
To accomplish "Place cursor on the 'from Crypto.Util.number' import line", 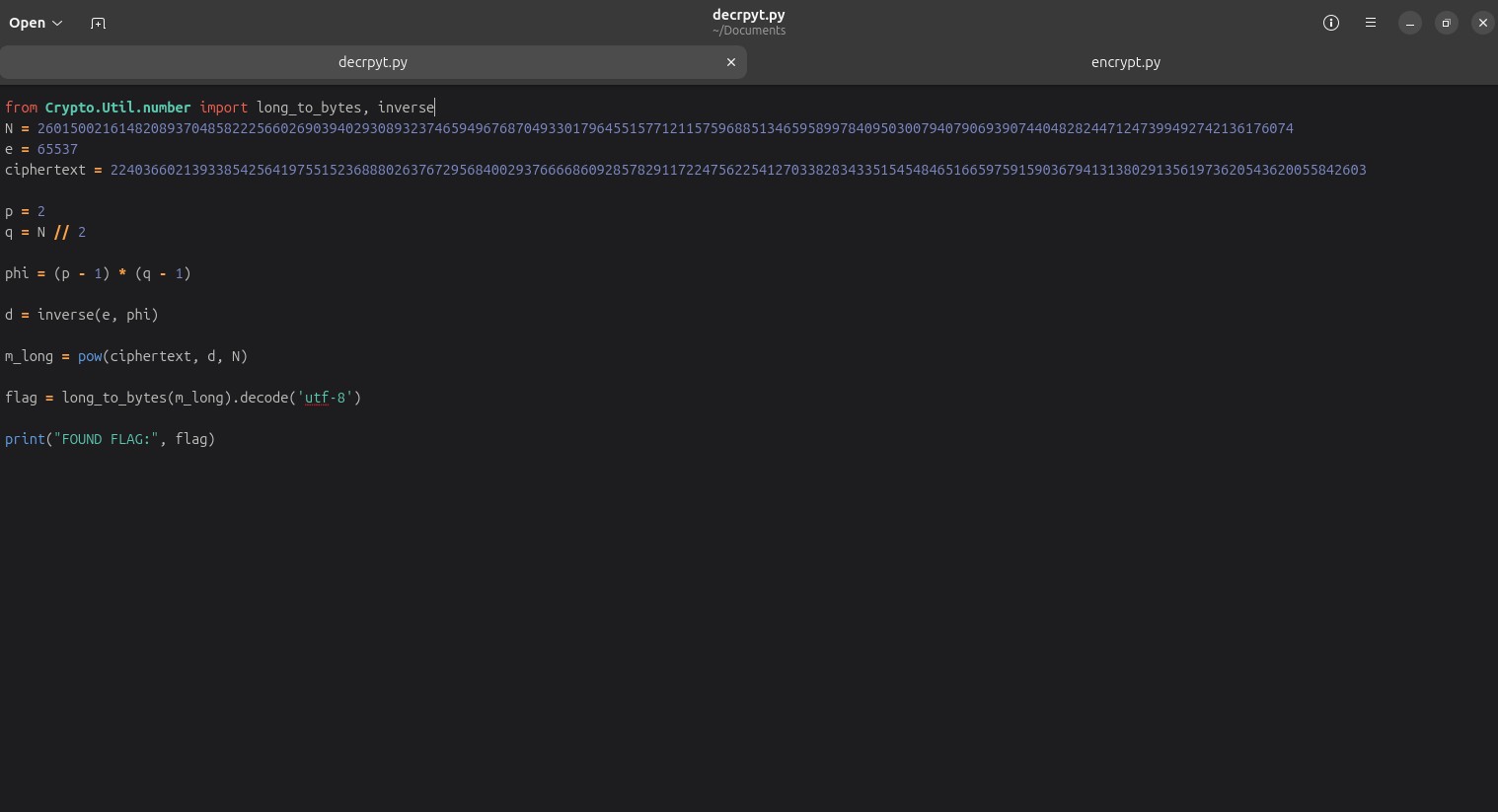I will pyautogui.click(x=219, y=108).
